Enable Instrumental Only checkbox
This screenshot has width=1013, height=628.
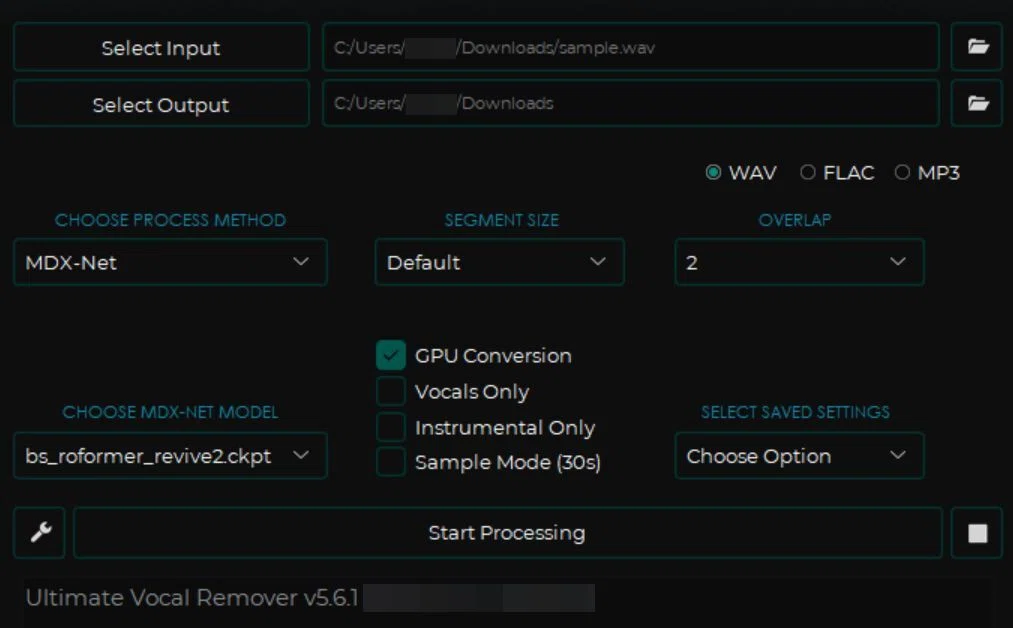click(x=391, y=427)
